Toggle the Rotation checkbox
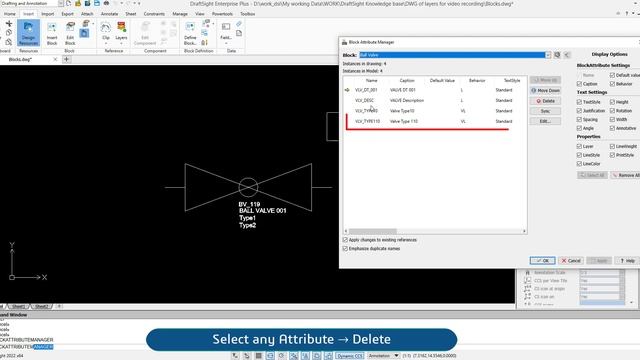 (612, 111)
